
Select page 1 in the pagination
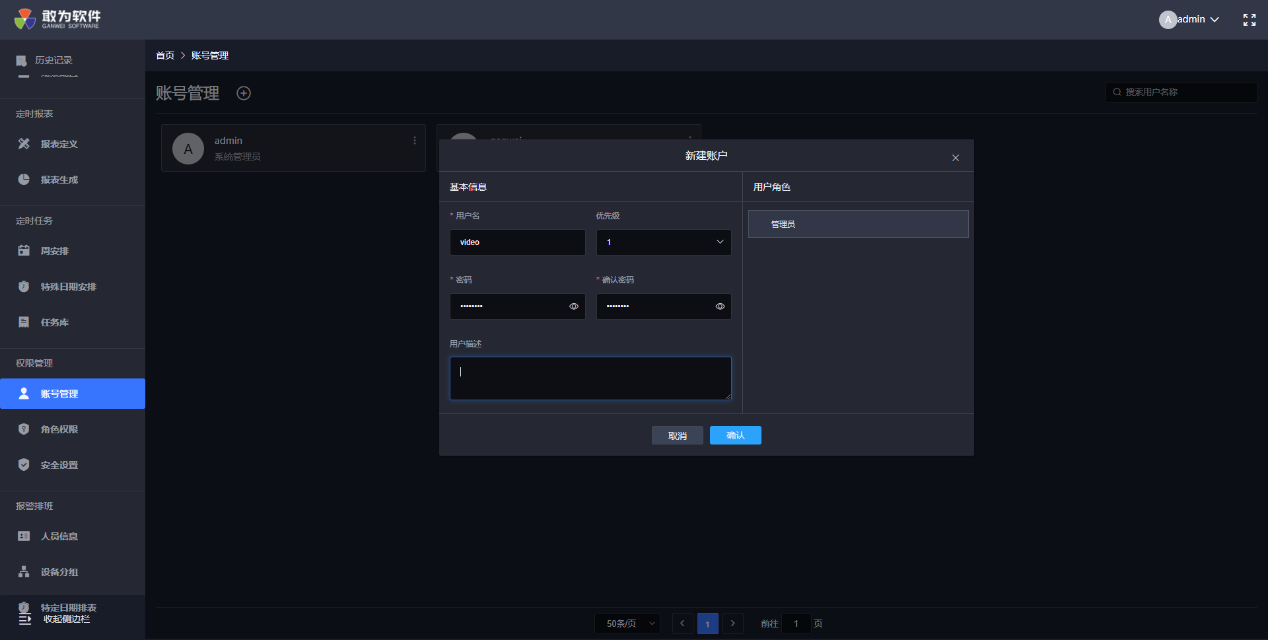coord(708,624)
